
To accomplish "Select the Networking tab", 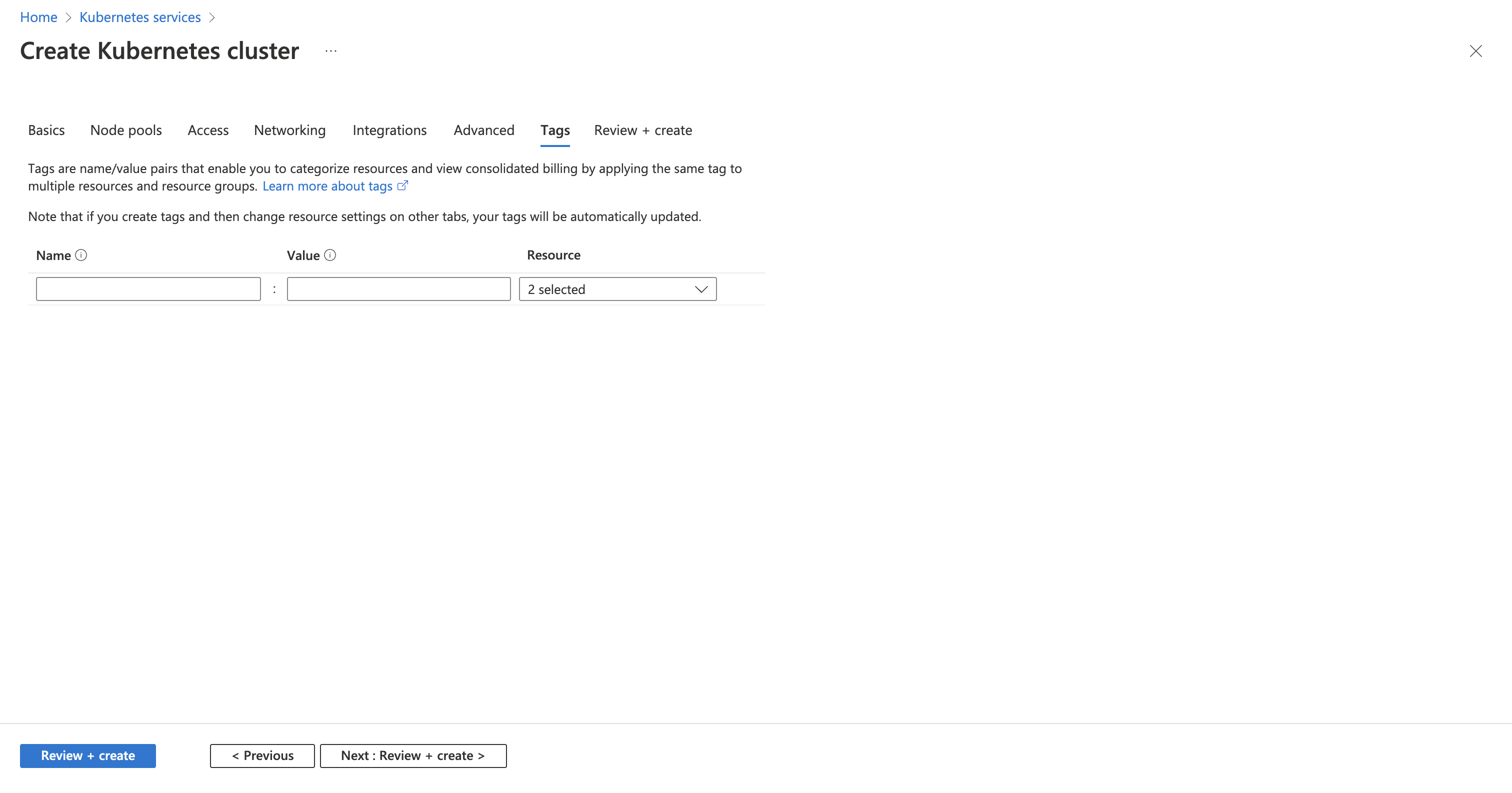I will pyautogui.click(x=289, y=130).
